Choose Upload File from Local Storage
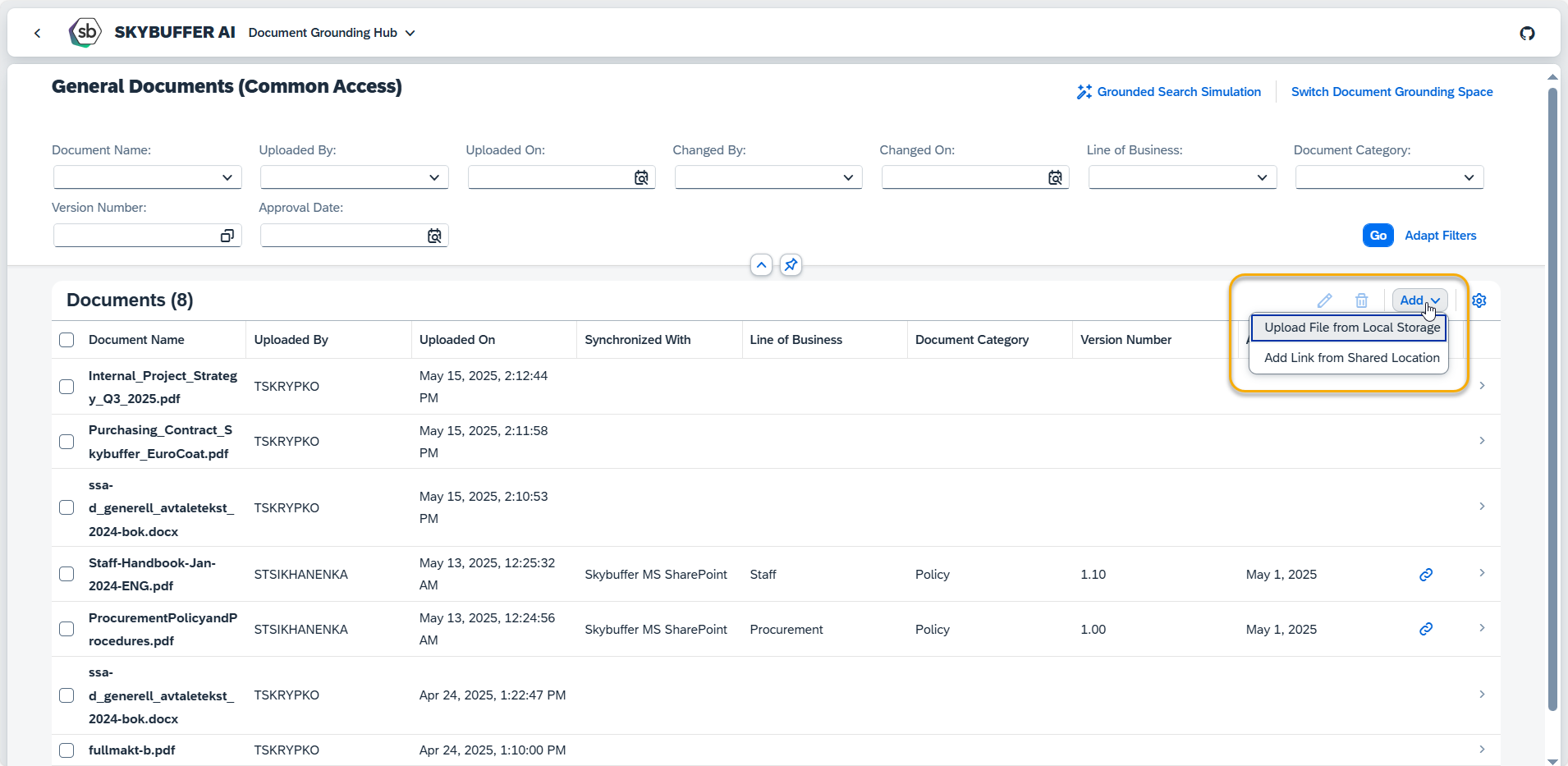 tap(1349, 328)
